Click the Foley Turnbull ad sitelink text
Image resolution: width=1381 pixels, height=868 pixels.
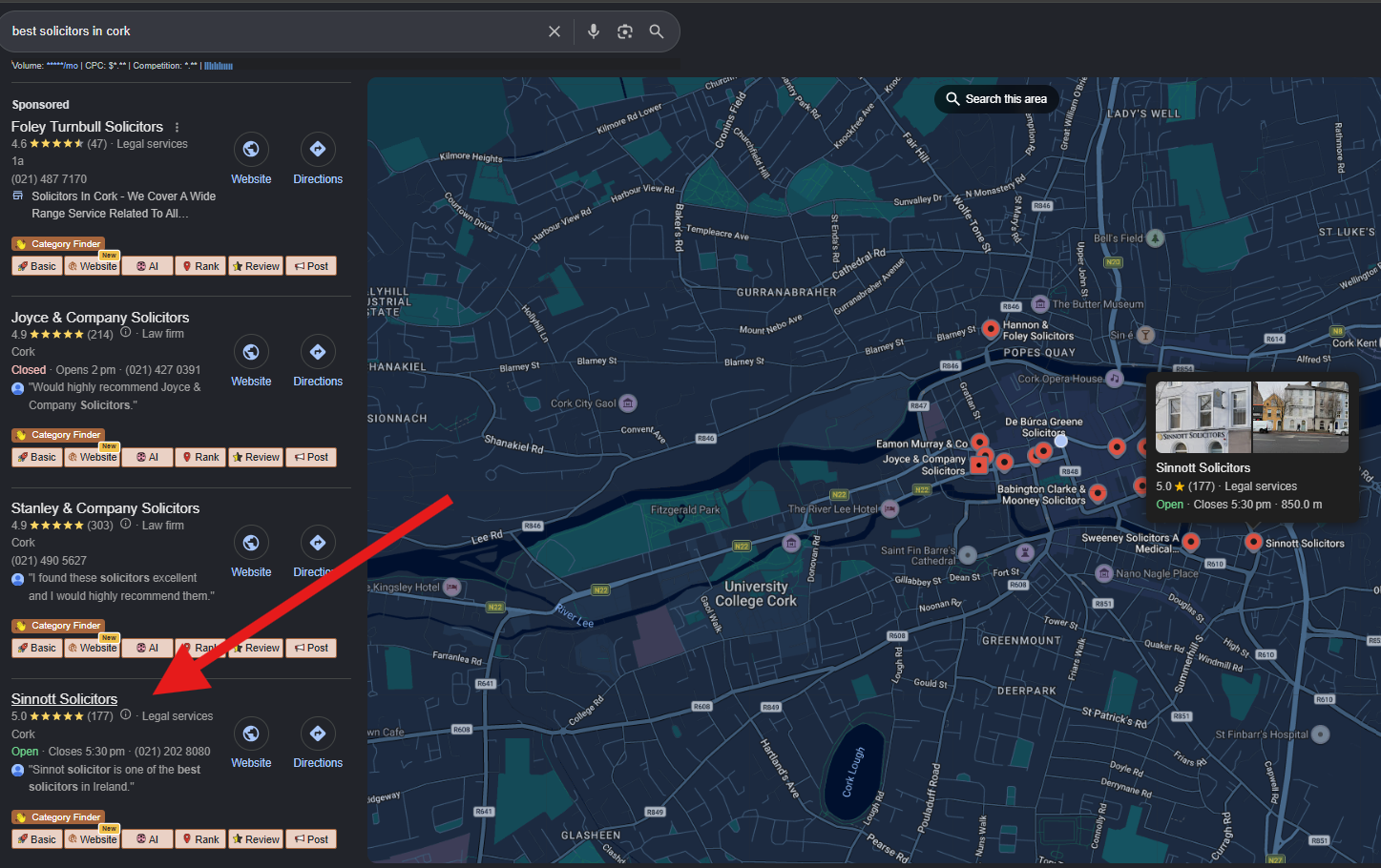click(124, 205)
